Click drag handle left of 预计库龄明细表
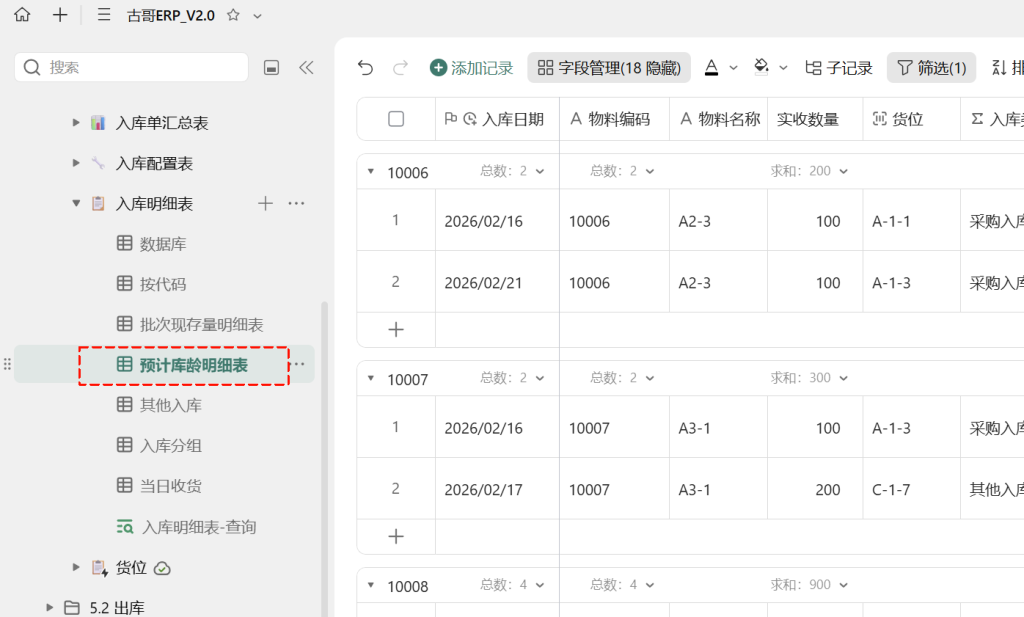Screen dimensions: 1024x617 (x=7, y=364)
